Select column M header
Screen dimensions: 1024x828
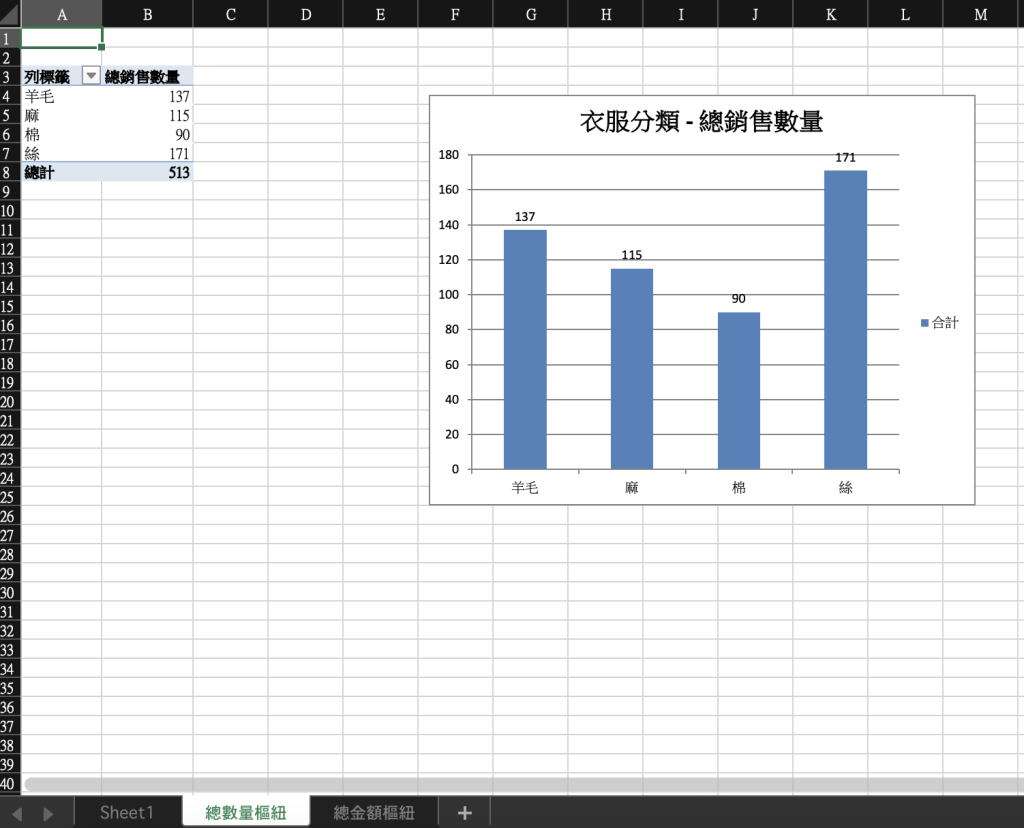pyautogui.click(x=979, y=14)
